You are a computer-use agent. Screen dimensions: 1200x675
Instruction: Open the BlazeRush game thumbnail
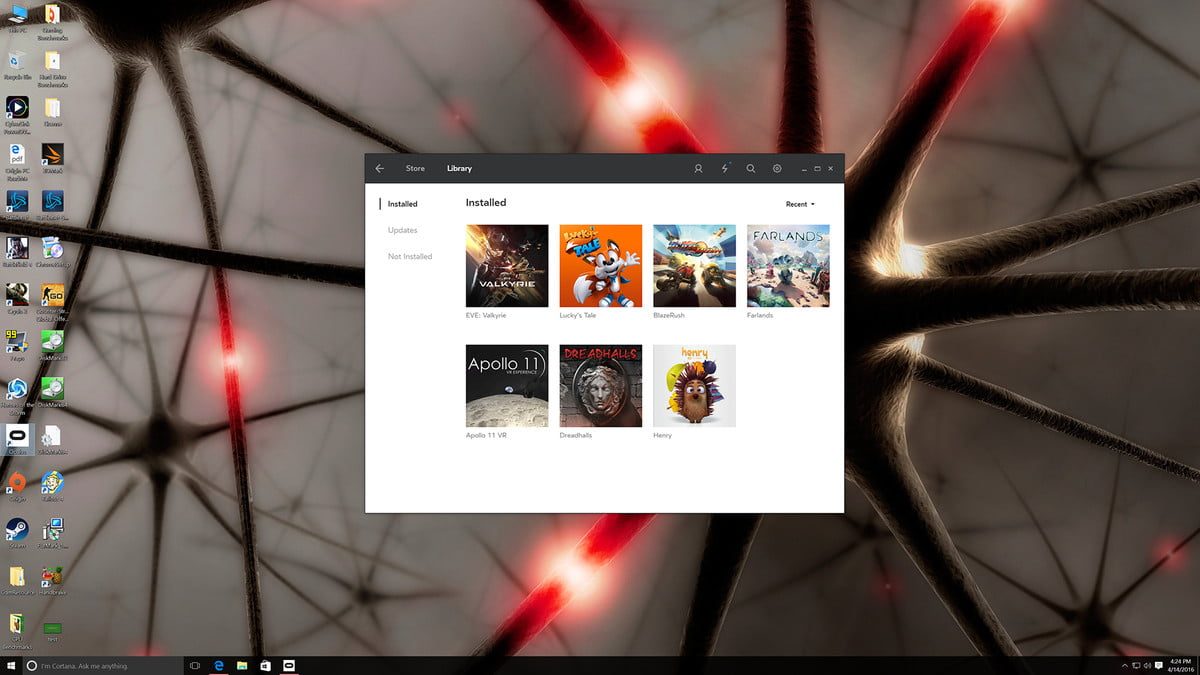click(x=694, y=265)
